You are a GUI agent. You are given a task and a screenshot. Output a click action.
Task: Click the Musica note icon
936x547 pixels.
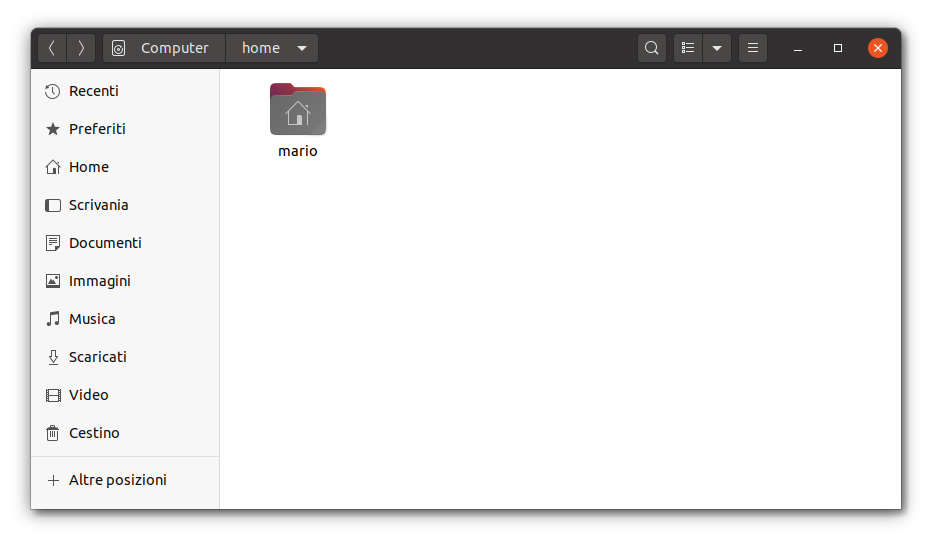point(53,319)
